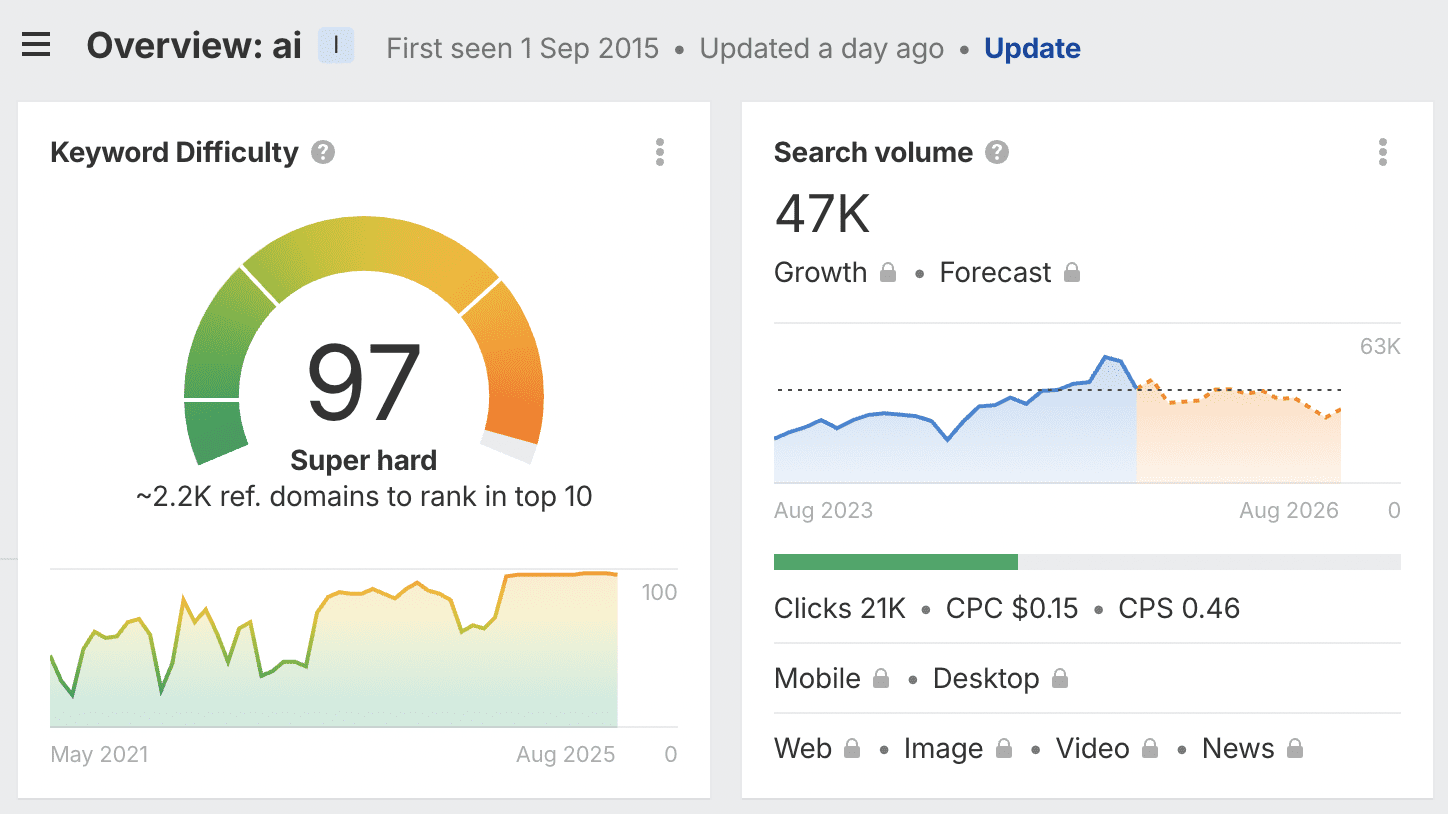Click the lock icon next to Forecast

tap(1073, 271)
